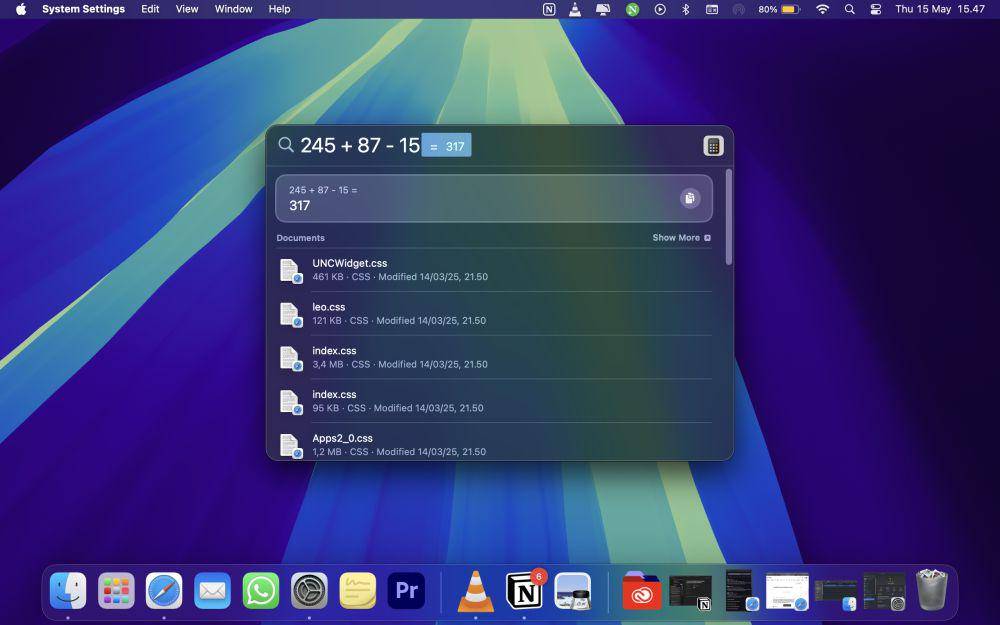1000x625 pixels.
Task: Open the Wi-Fi status menu
Action: (x=823, y=9)
